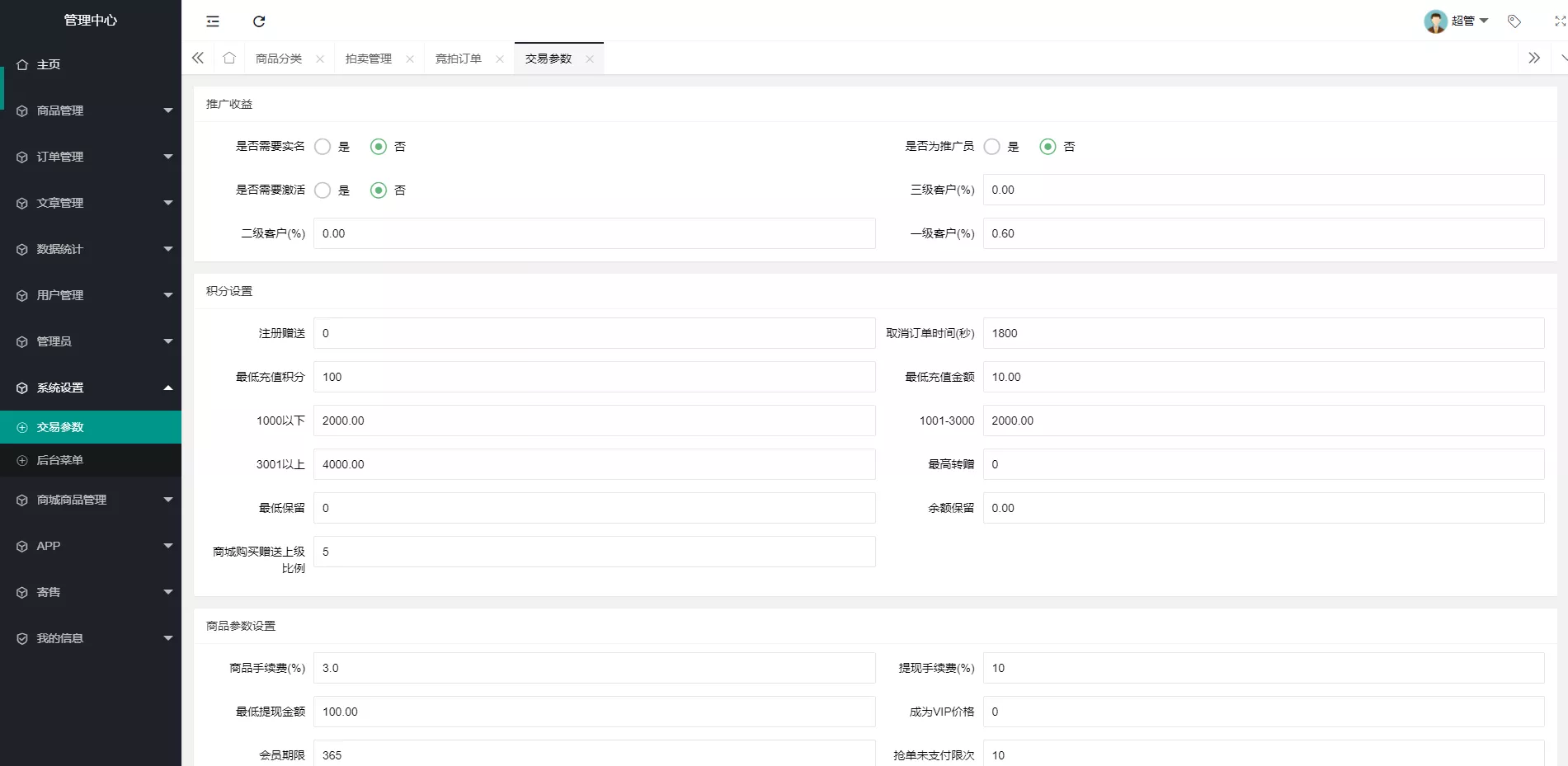Viewport: 1568px width, 766px height.
Task: Click the home tab icon
Action: pos(229,58)
